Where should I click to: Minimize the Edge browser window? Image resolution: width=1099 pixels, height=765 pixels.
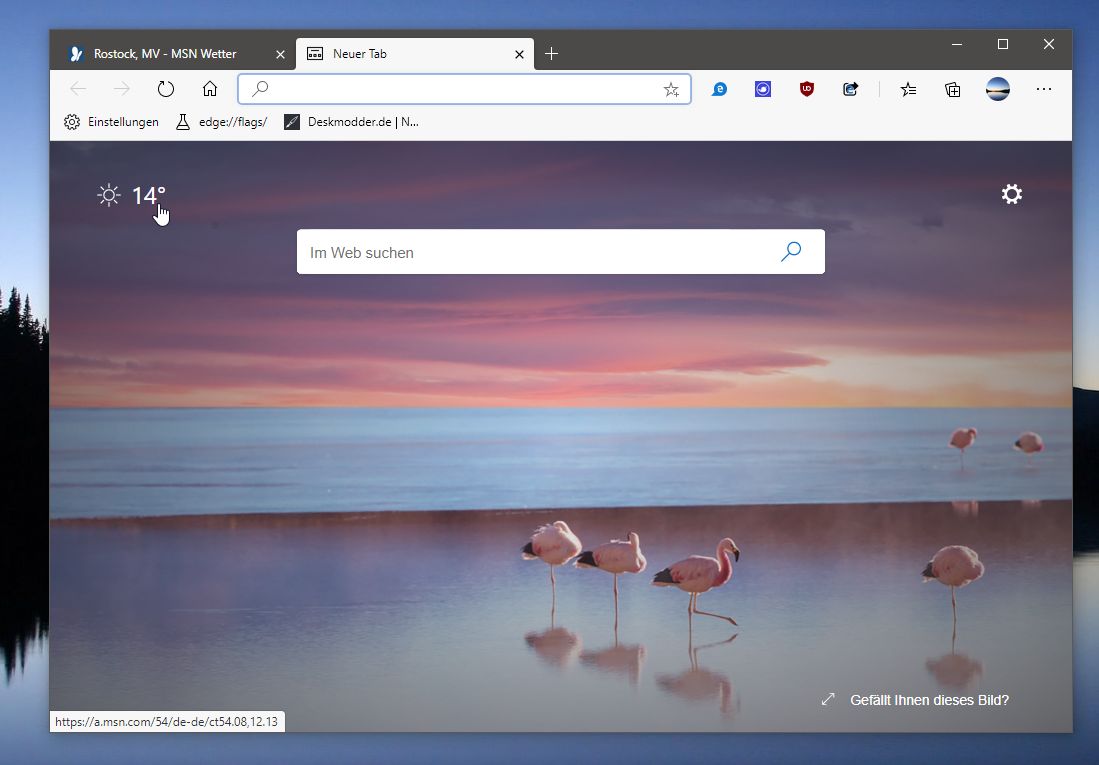point(957,44)
